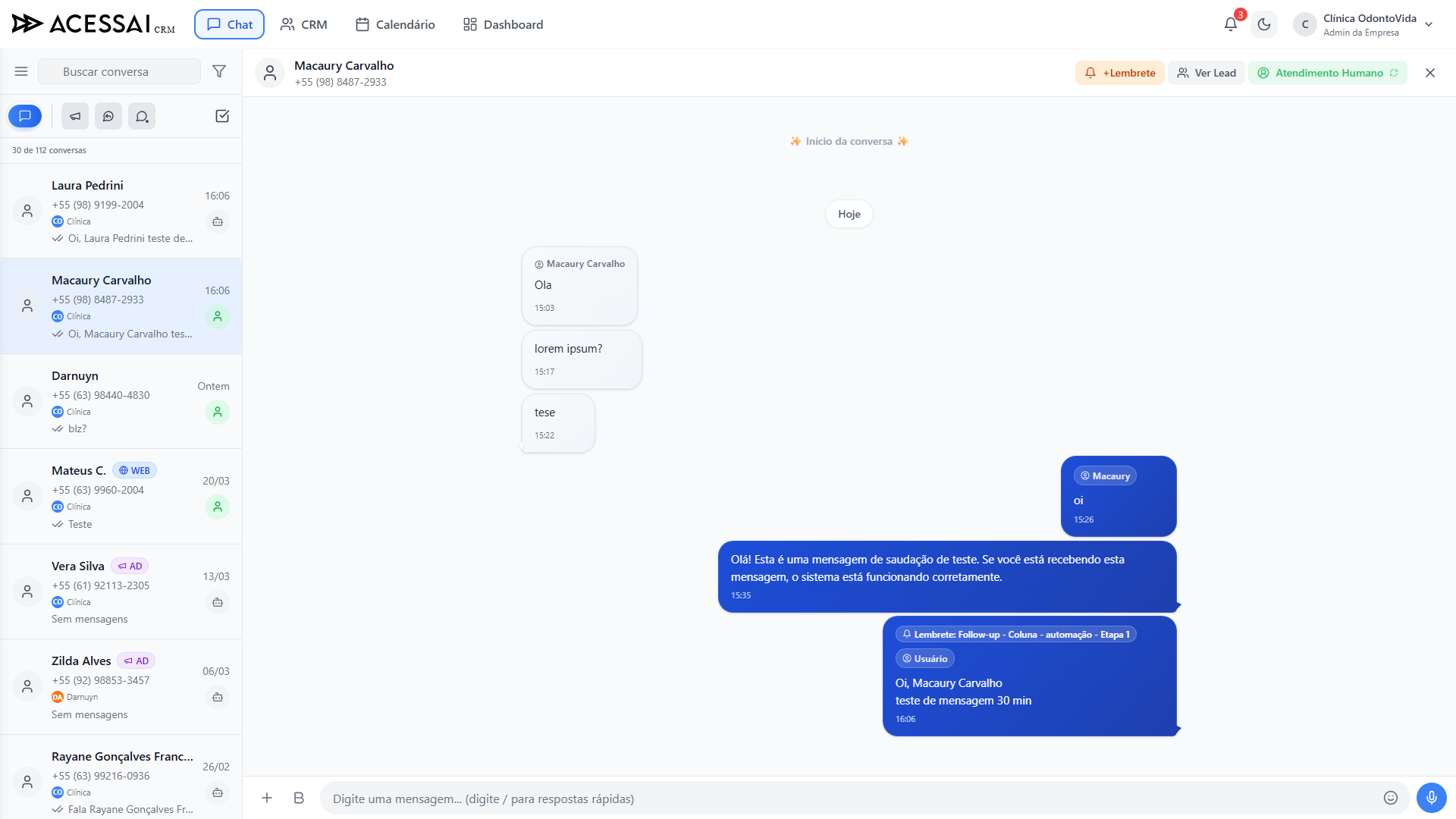
Task: Open the Dashboard tab
Action: [503, 24]
